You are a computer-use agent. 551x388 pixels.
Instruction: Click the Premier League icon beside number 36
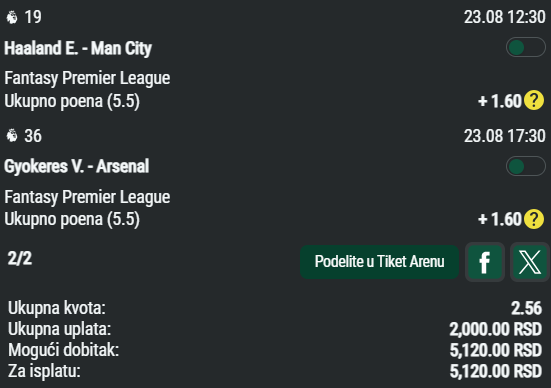[12, 135]
